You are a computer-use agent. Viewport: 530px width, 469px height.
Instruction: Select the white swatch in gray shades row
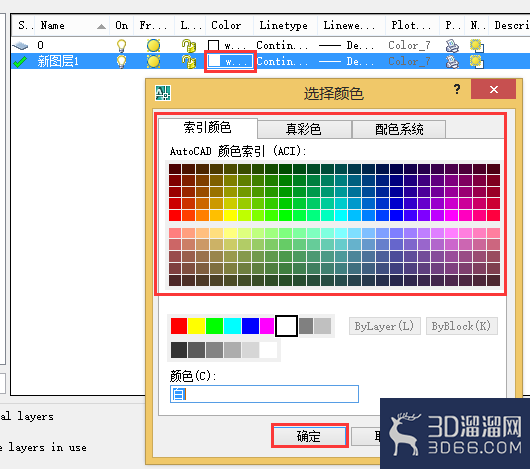pyautogui.click(x=268, y=350)
